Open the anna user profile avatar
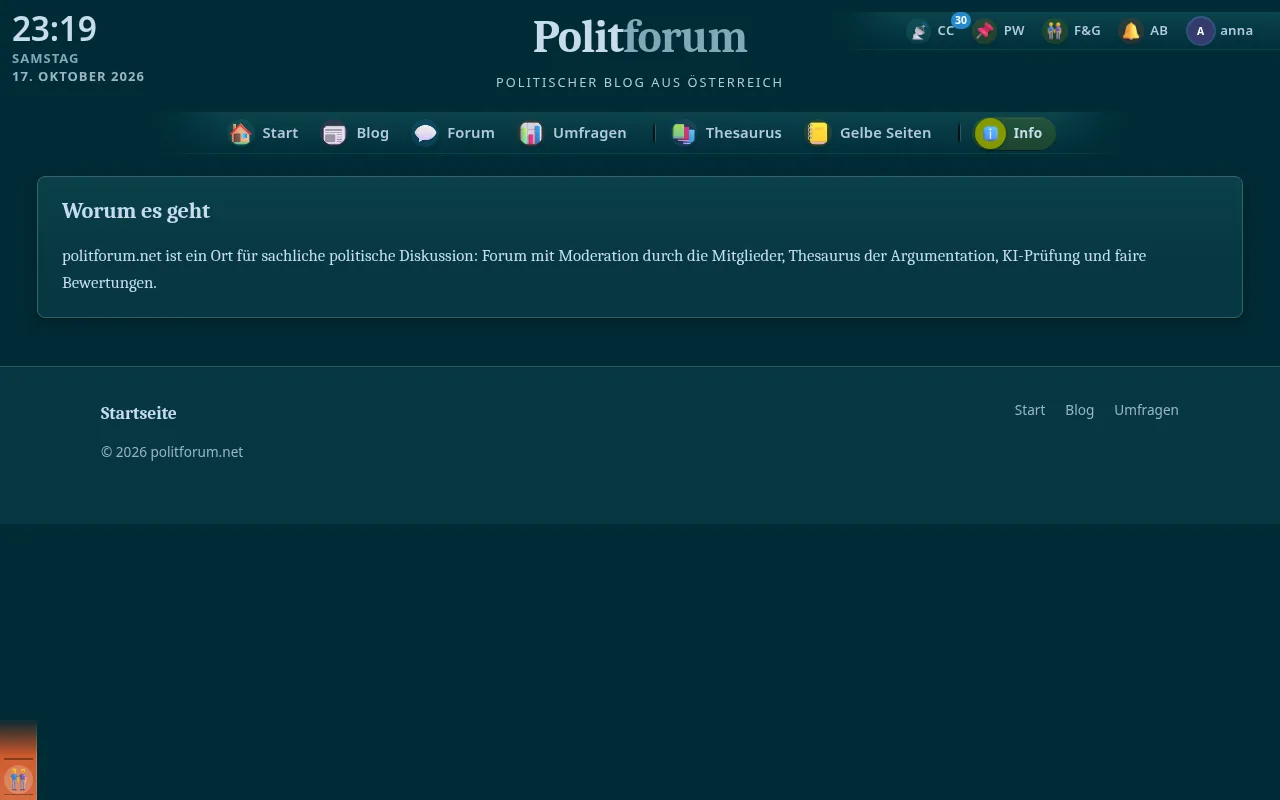 pos(1200,31)
